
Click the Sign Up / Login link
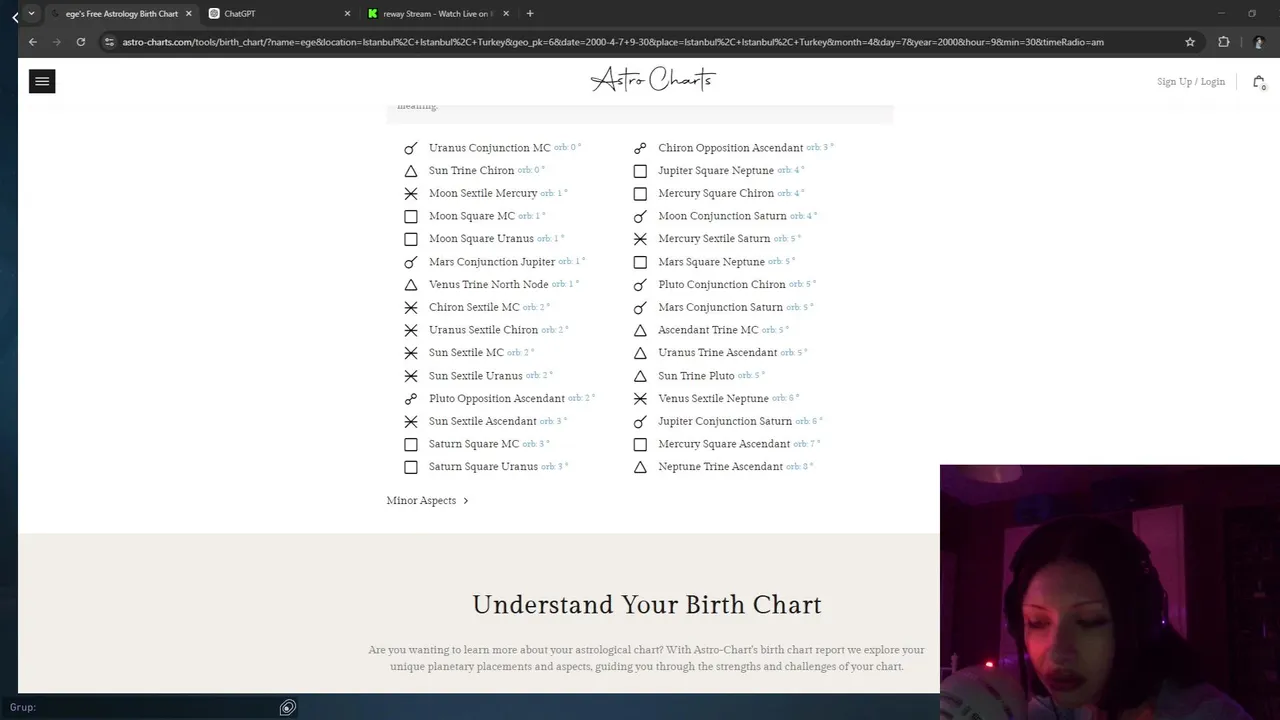[1190, 82]
